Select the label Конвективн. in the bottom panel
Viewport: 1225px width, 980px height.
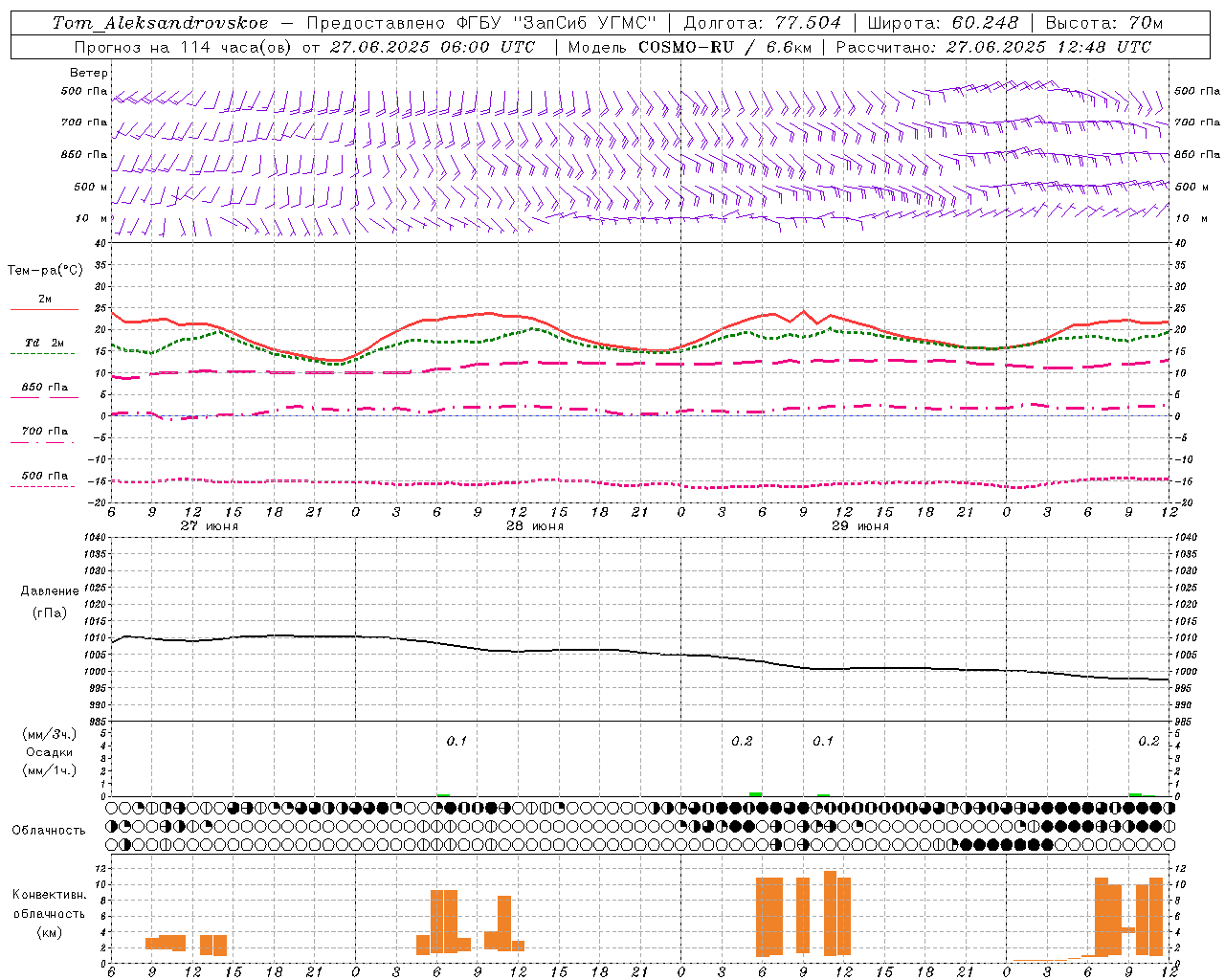coord(49,895)
